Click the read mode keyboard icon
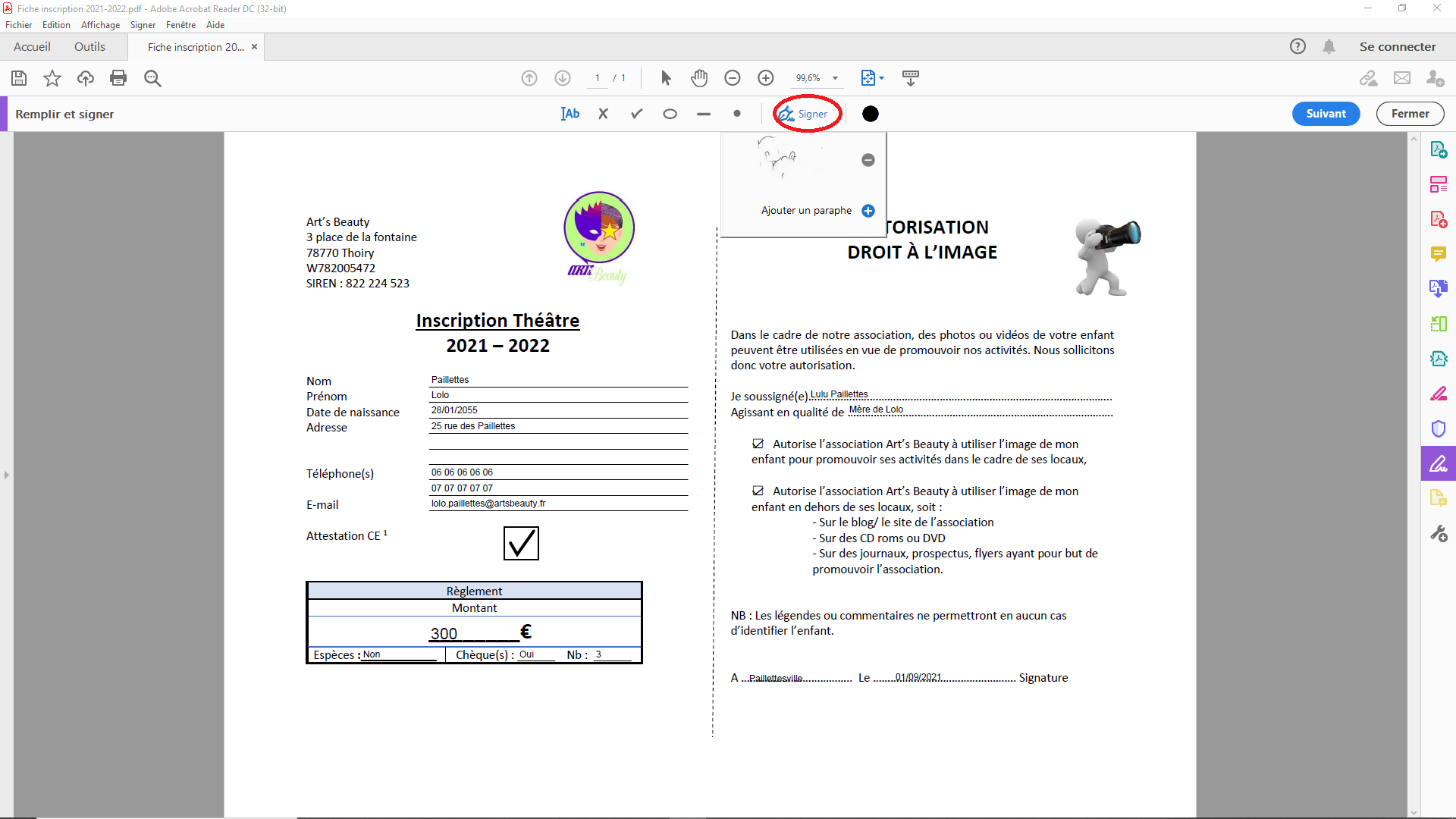 (911, 78)
